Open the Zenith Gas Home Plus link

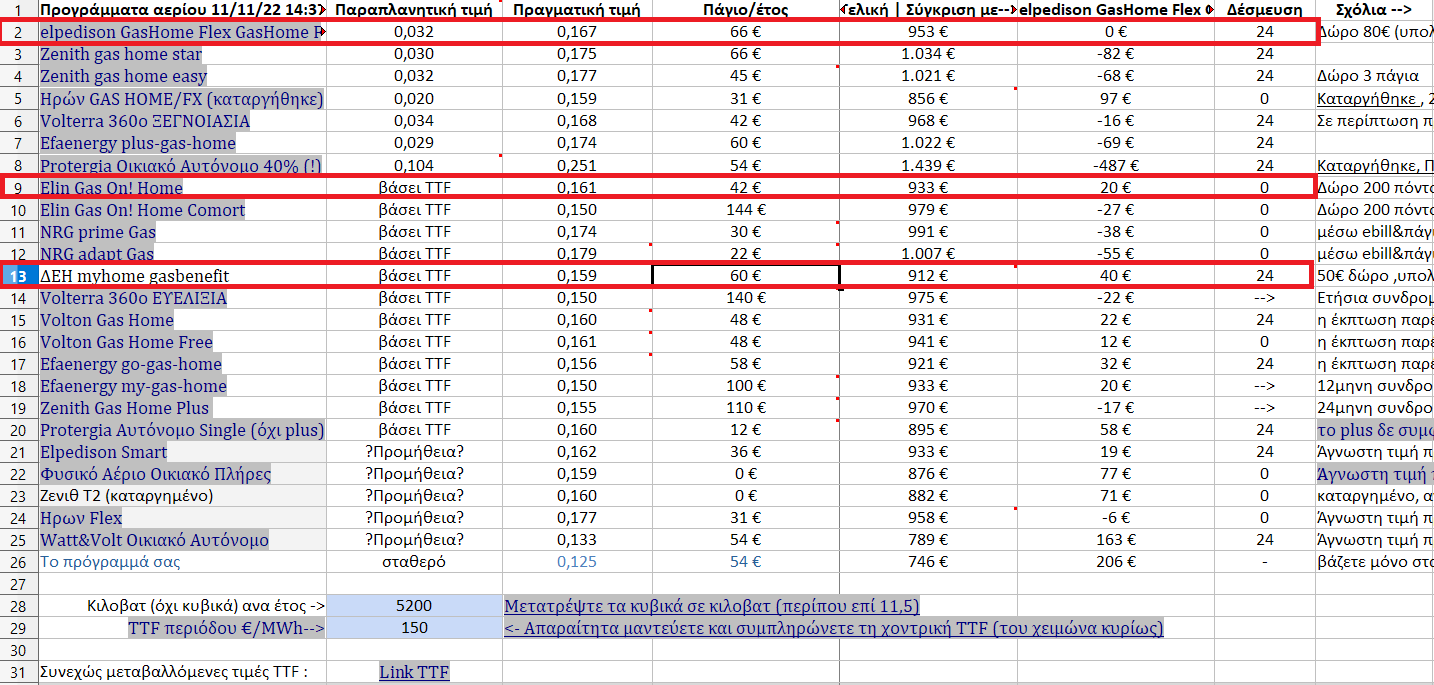pos(125,408)
